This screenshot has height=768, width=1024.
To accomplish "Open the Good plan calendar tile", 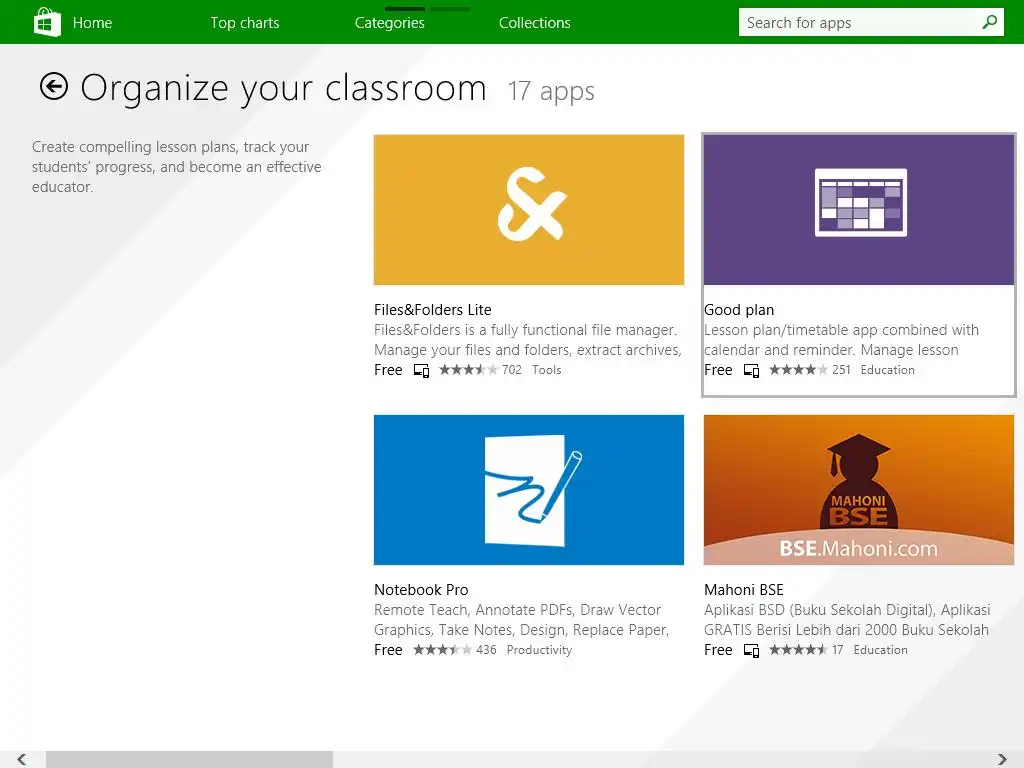I will [x=859, y=210].
